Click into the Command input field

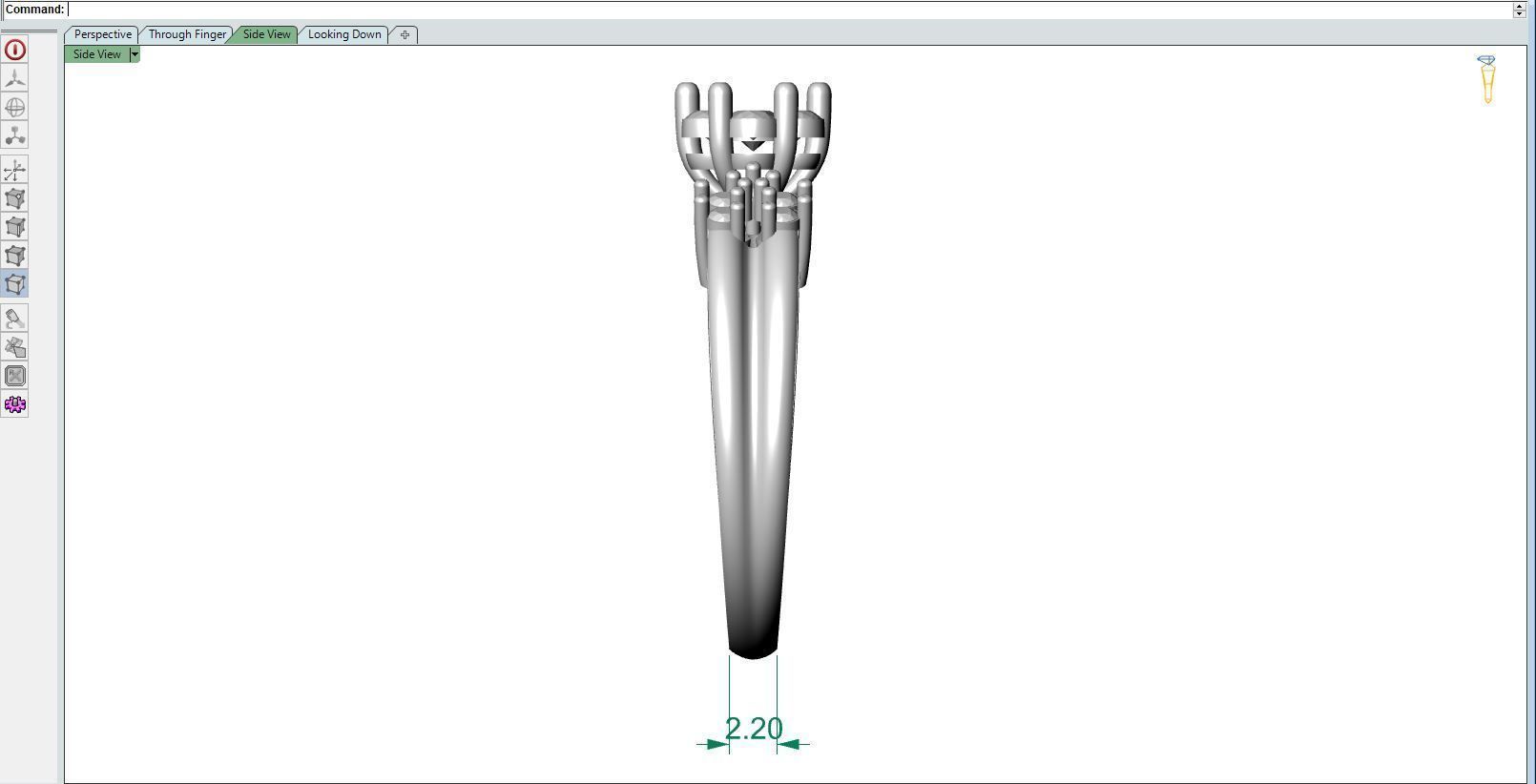(790, 10)
